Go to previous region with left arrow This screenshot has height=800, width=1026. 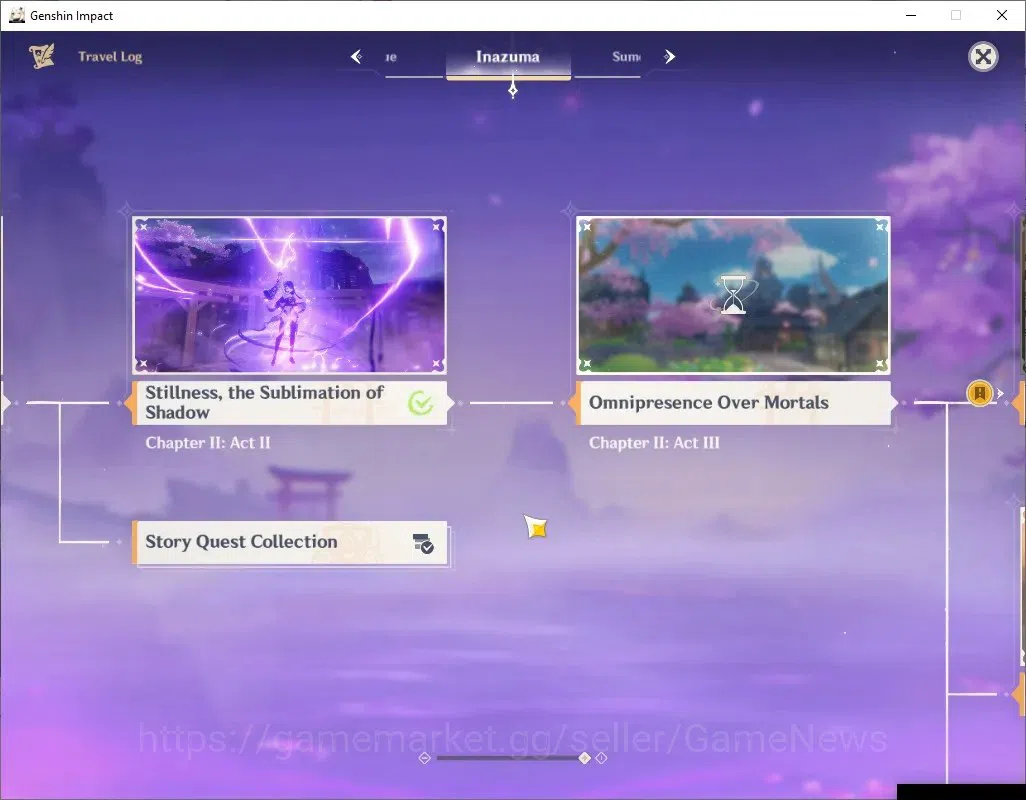coord(357,57)
